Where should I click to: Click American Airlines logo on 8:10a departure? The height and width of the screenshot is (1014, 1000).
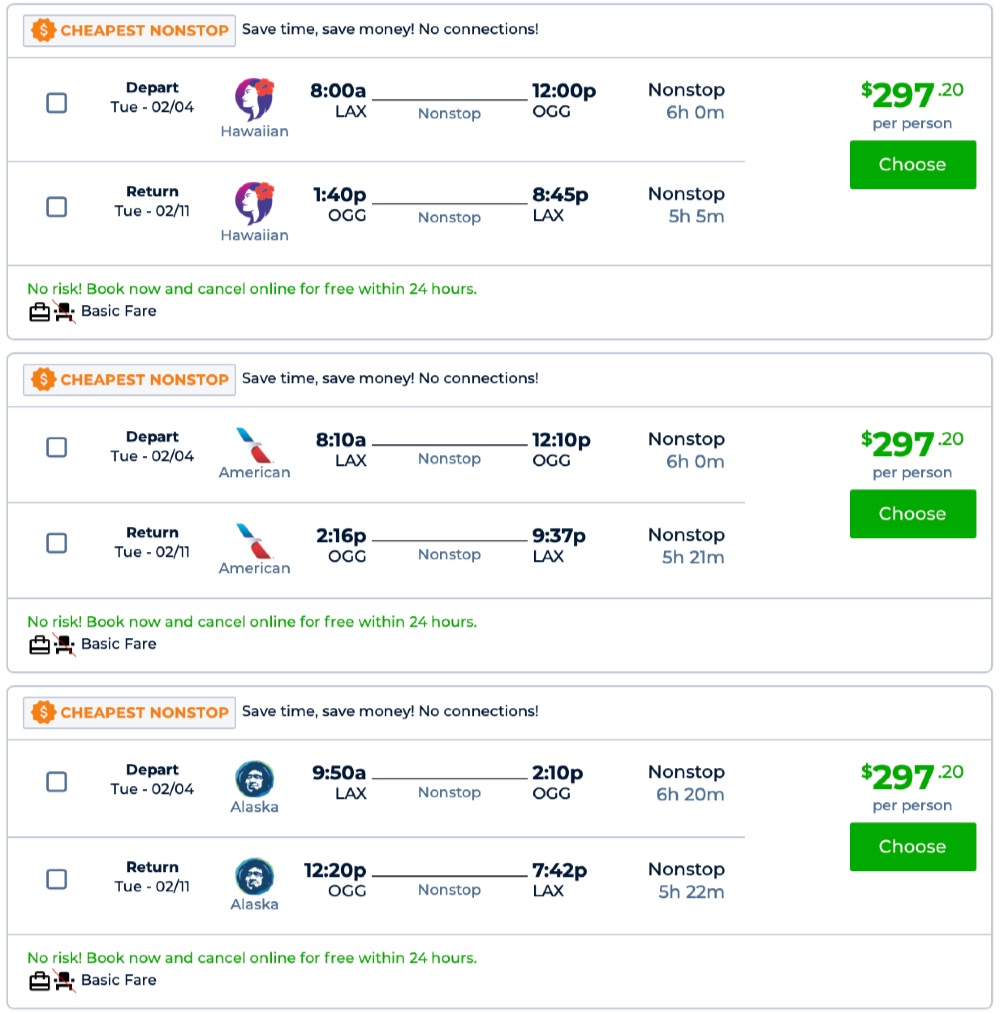(x=254, y=444)
